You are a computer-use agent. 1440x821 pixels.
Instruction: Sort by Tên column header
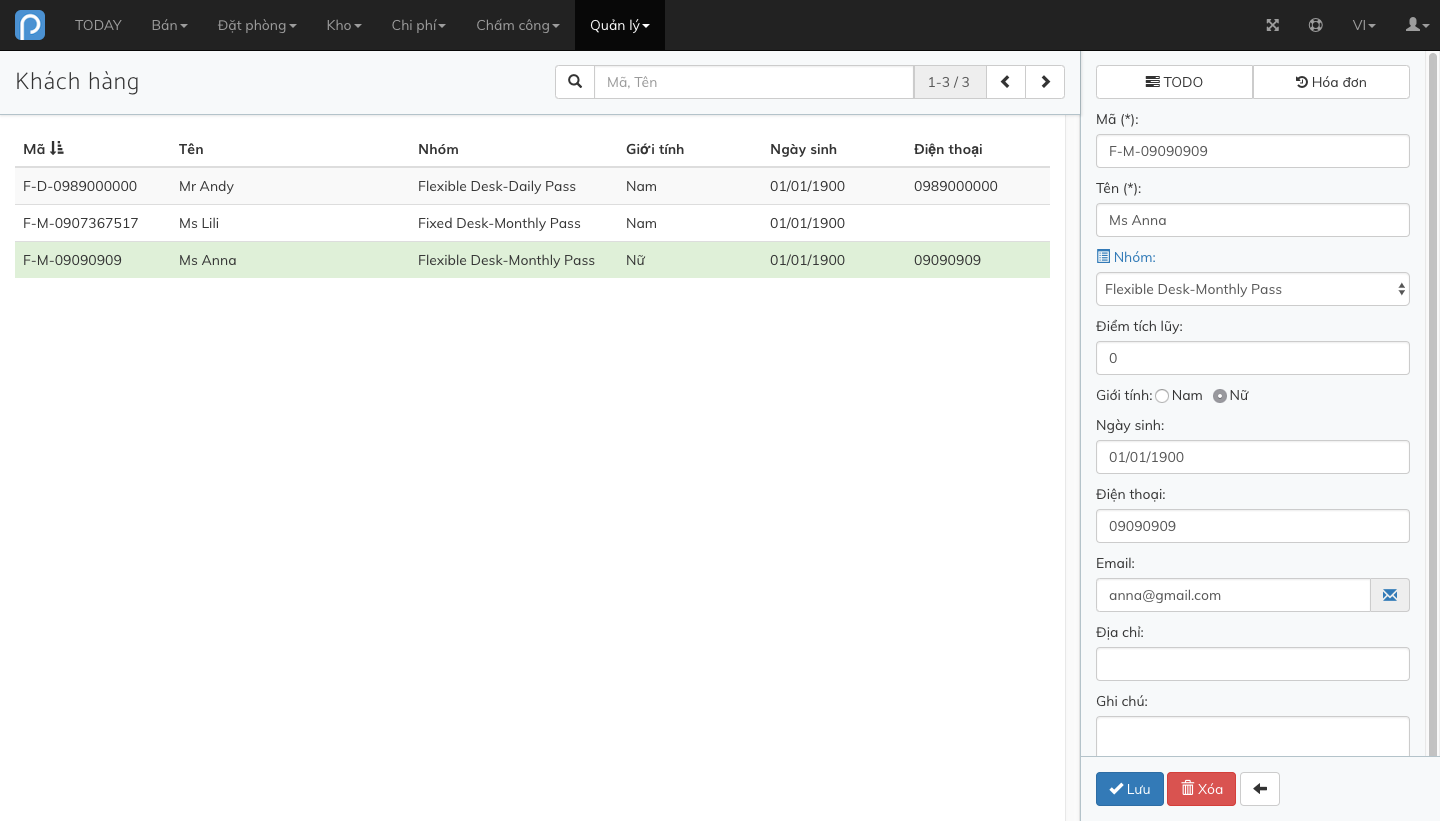tap(191, 149)
